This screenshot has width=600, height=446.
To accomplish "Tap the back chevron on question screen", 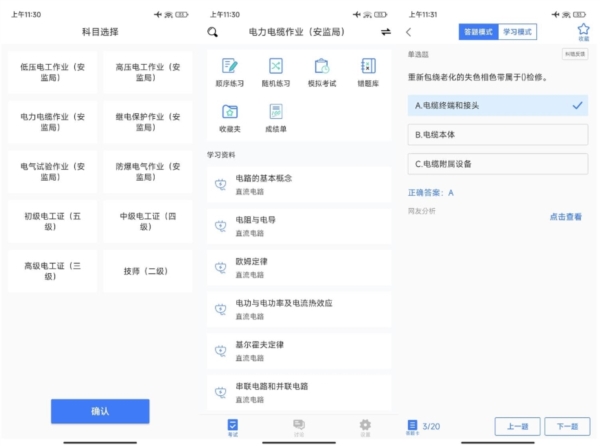I will pos(409,32).
